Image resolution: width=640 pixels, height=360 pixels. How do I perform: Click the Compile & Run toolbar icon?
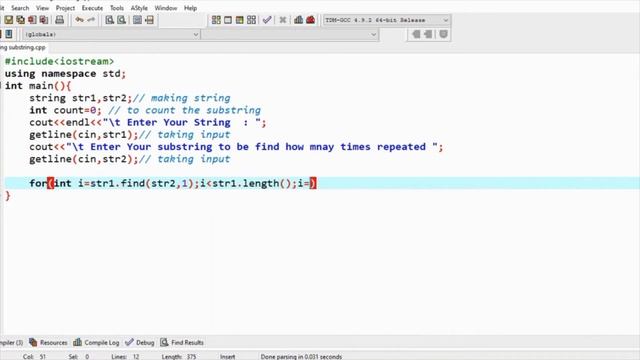coord(240,20)
